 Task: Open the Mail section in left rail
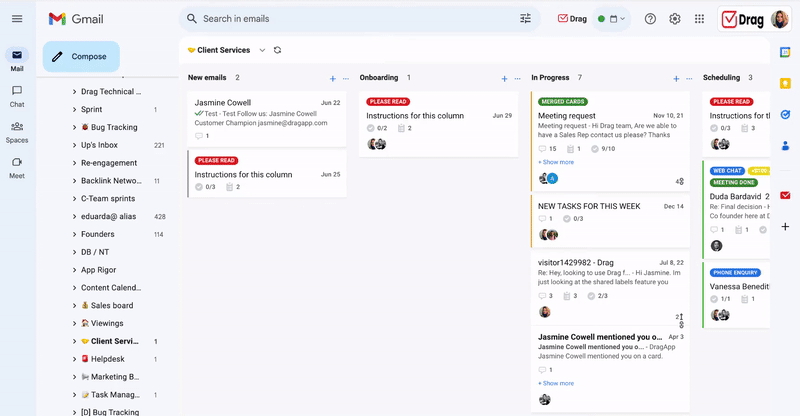click(17, 59)
